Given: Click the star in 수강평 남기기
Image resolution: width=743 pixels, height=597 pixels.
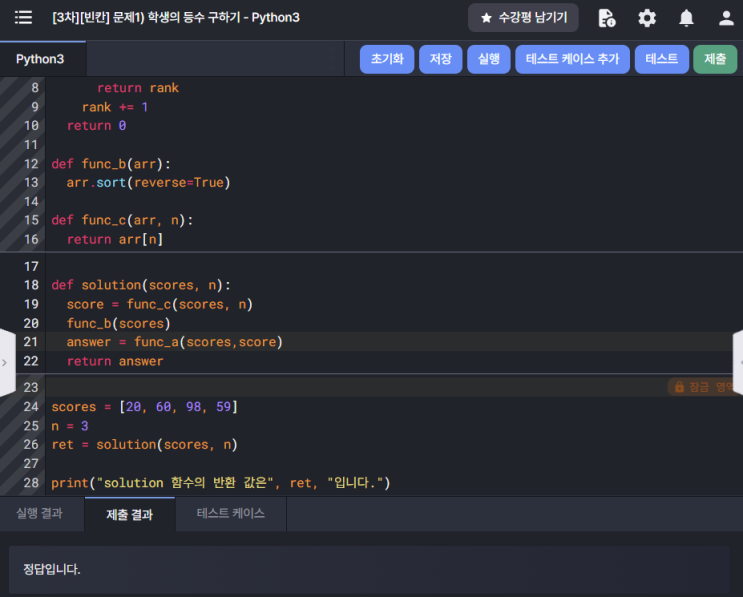Looking at the screenshot, I should pos(486,18).
